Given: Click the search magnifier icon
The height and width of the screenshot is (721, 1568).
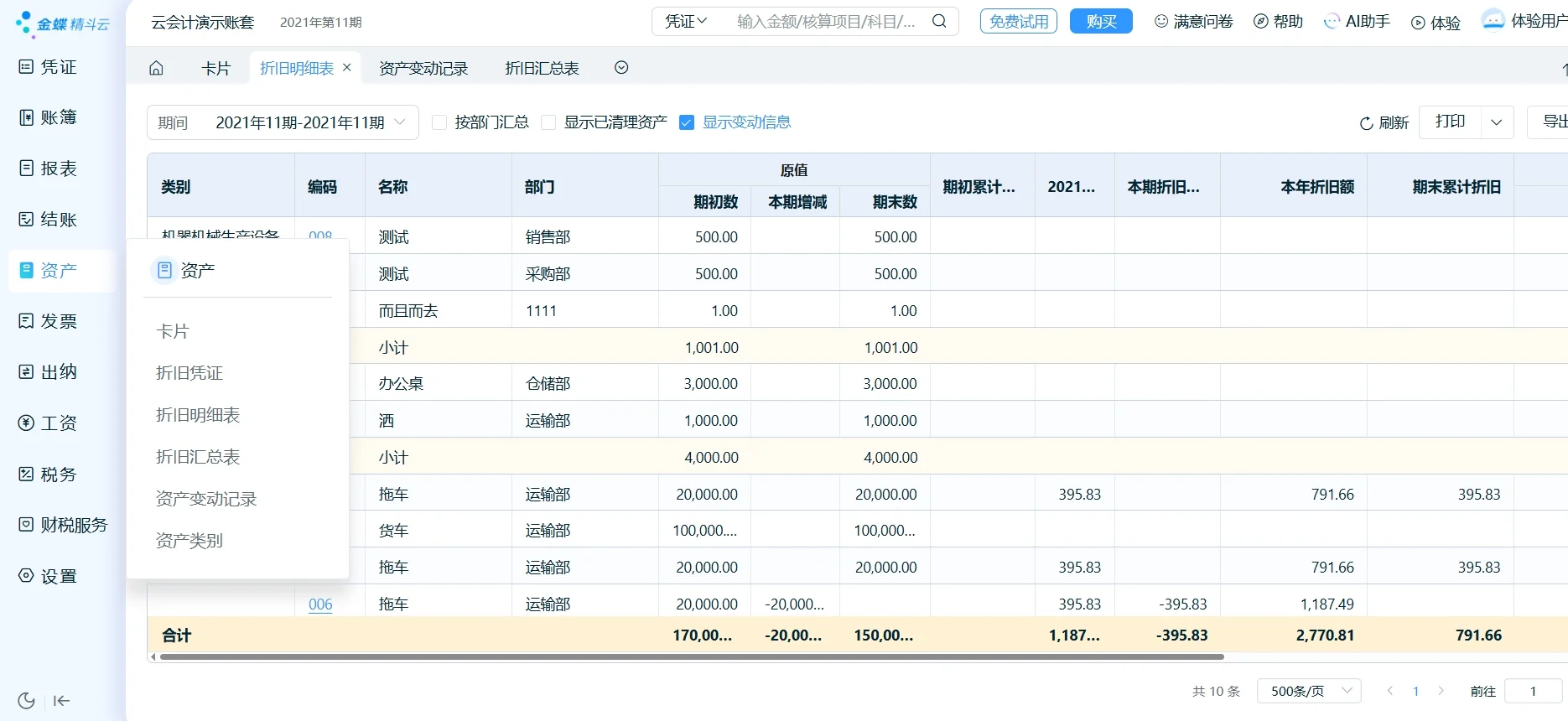Looking at the screenshot, I should tap(939, 22).
